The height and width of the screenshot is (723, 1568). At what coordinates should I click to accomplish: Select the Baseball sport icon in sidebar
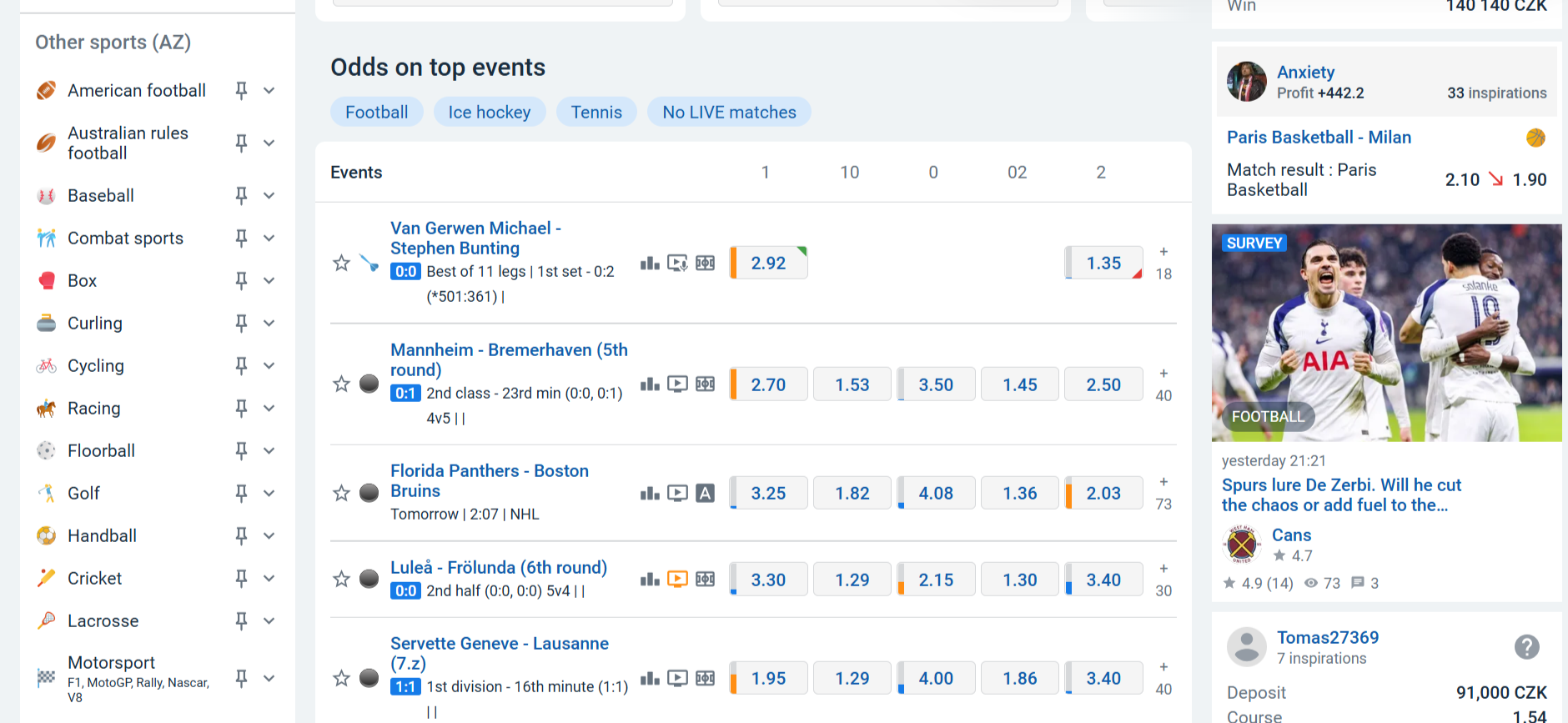tap(48, 195)
